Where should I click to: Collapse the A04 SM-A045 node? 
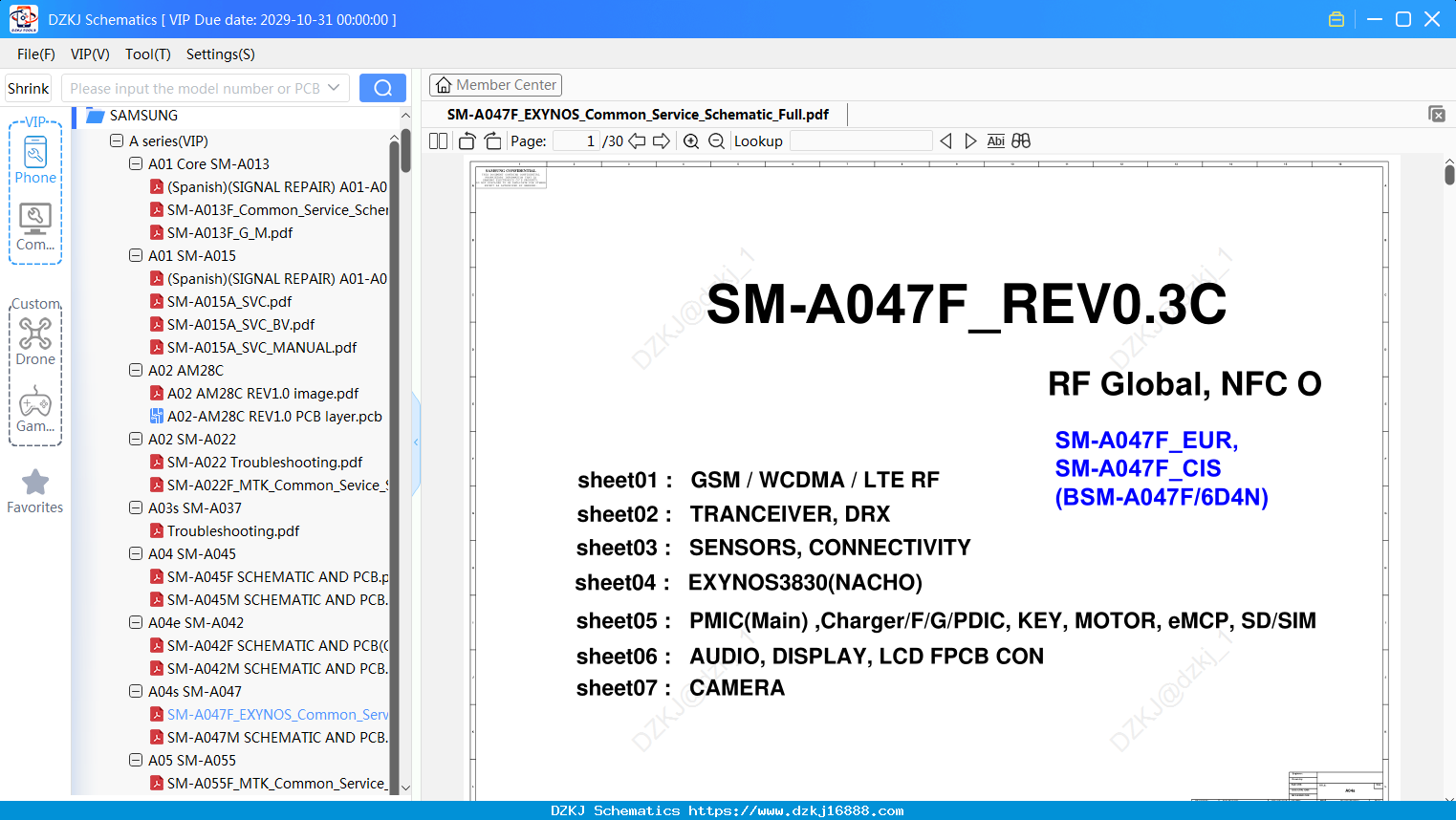pos(136,554)
